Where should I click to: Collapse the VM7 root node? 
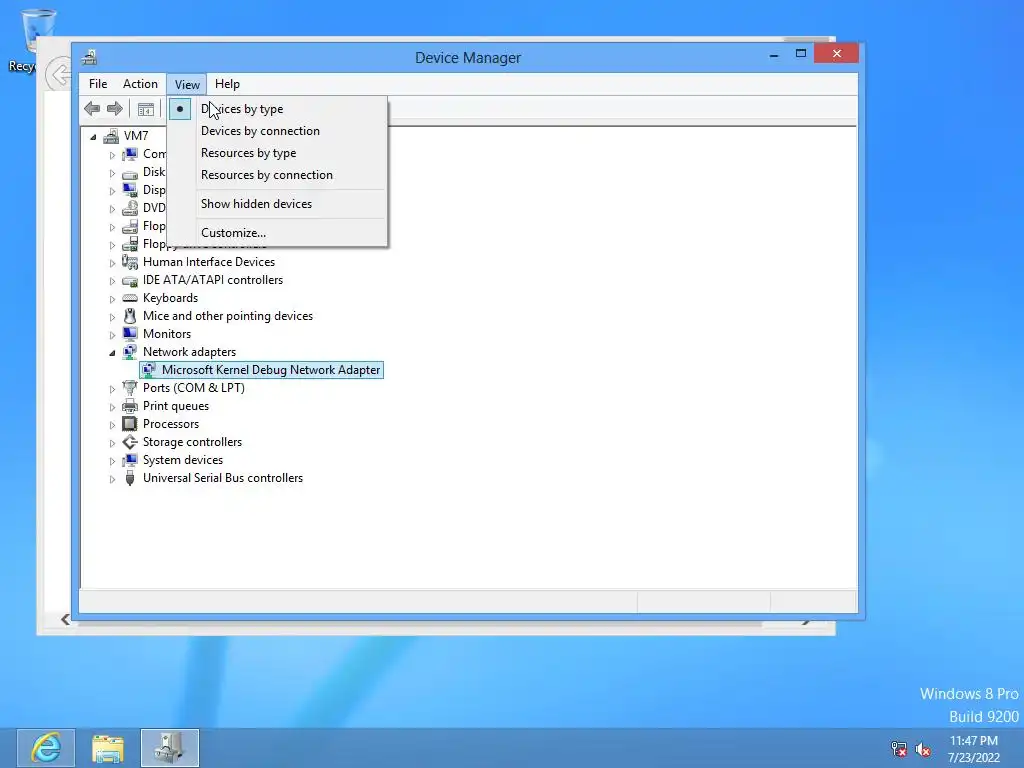click(93, 136)
